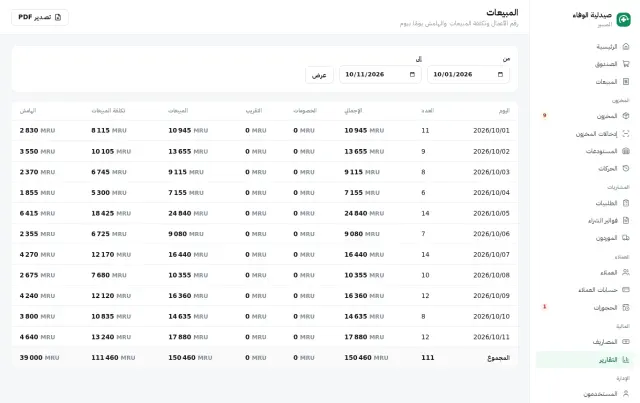Select the date cell 2026/10/07
The width and height of the screenshot is (640, 403).
pos(491,254)
